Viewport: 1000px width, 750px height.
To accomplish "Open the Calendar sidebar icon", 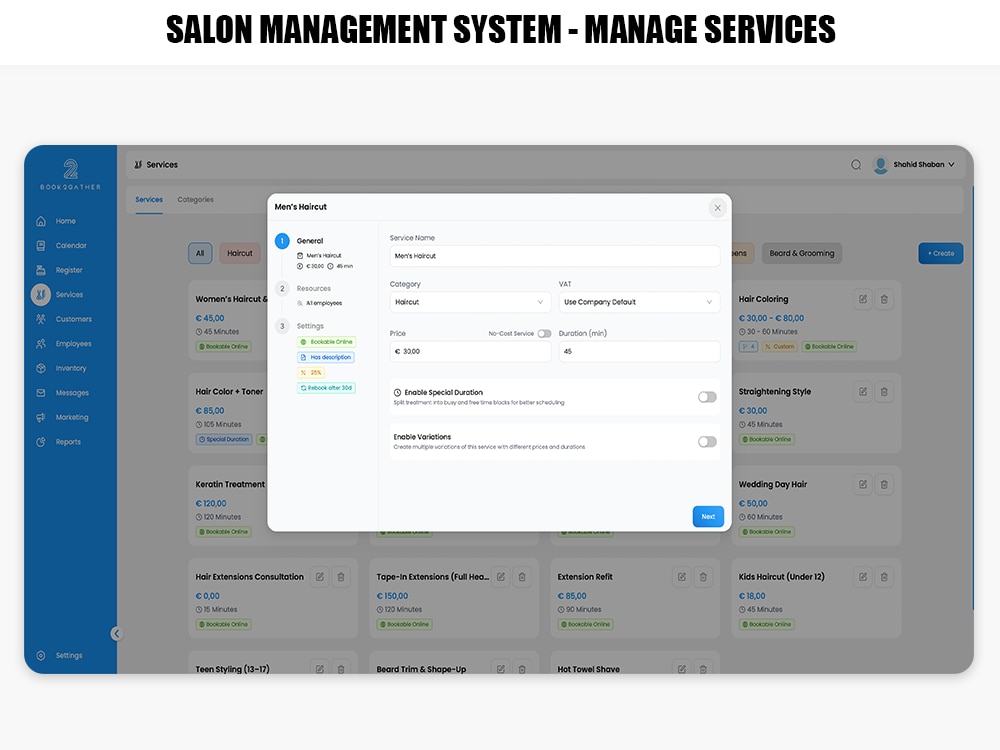I will click(41, 246).
